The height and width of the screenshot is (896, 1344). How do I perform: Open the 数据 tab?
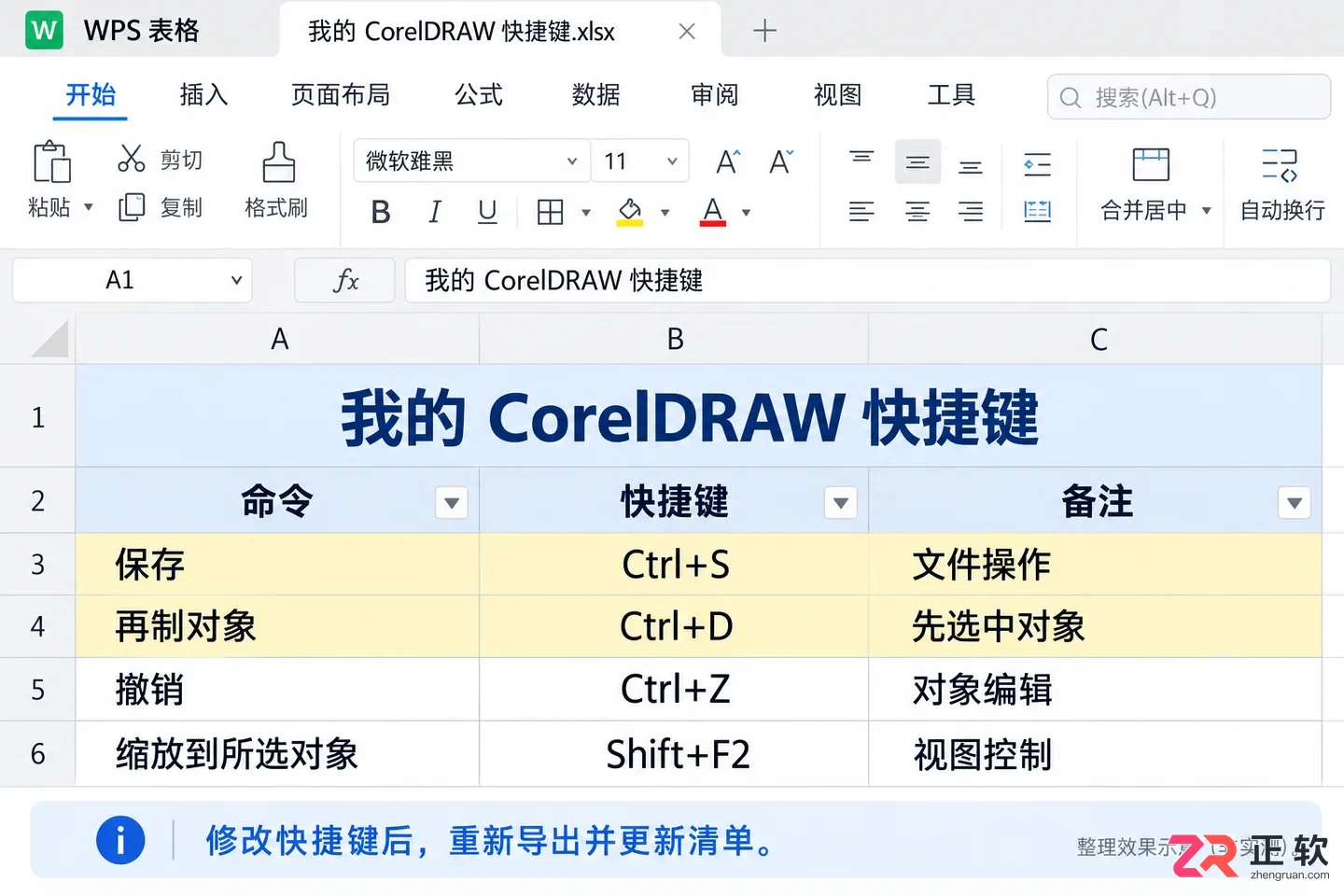point(596,94)
